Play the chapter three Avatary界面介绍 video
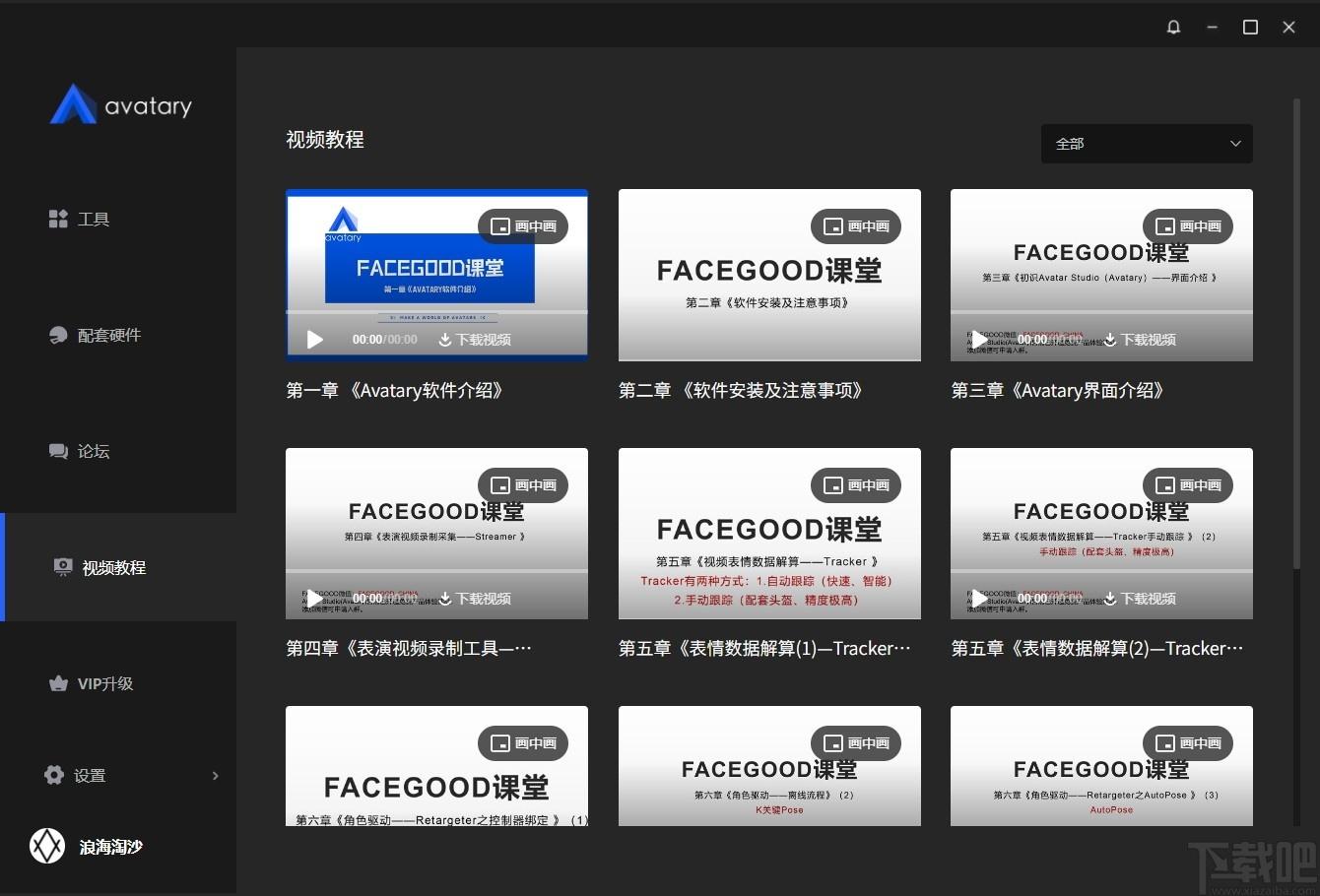1320x896 pixels. (979, 339)
